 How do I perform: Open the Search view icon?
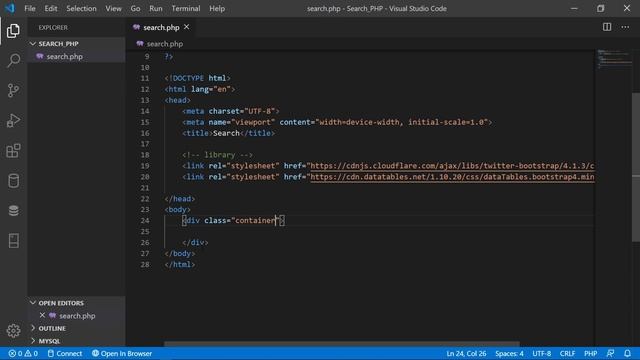click(13, 60)
